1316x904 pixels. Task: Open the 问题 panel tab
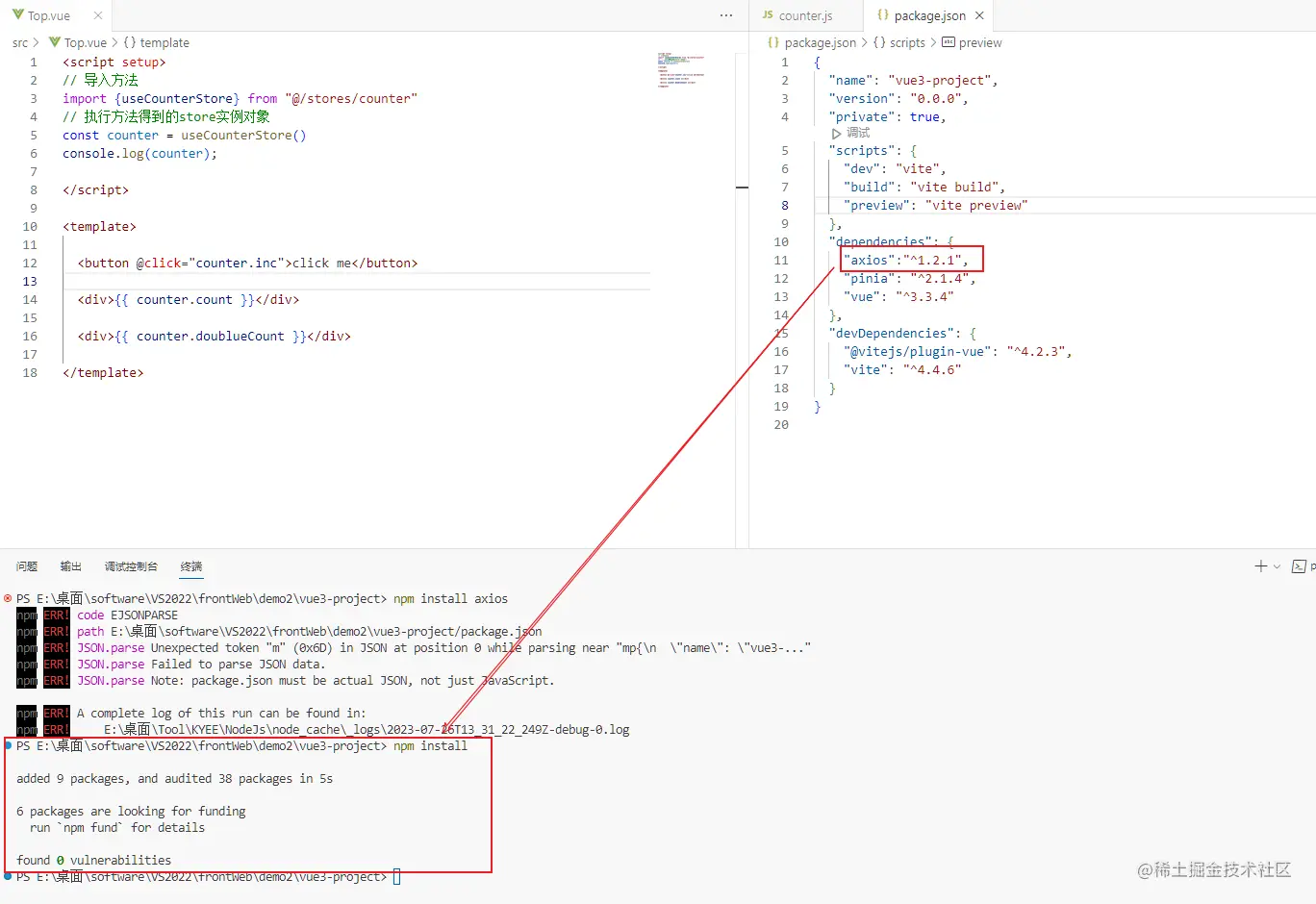click(x=27, y=566)
